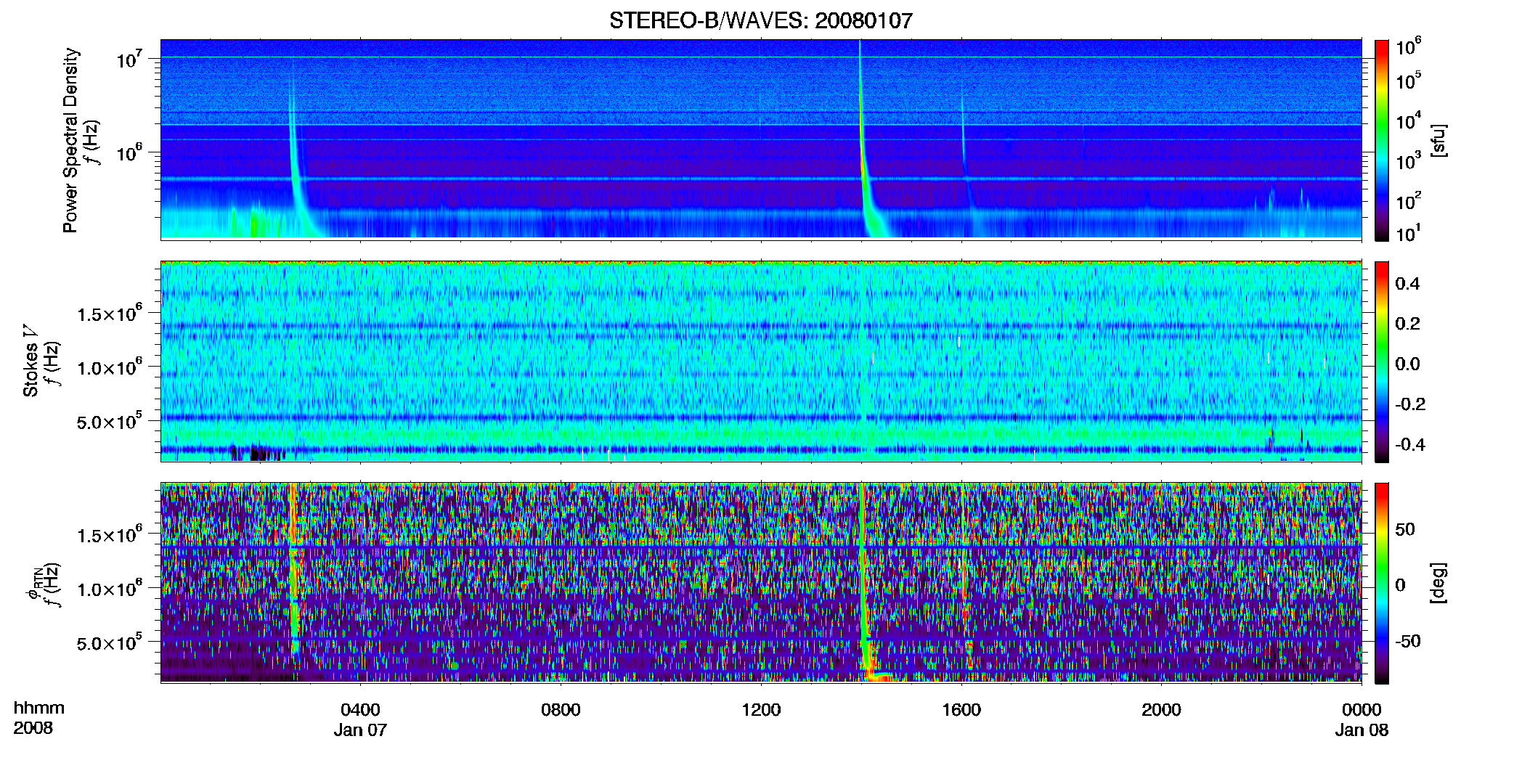This screenshot has height=784, width=1522.
Task: Click the 0400 time tick label
Action: pyautogui.click(x=360, y=709)
